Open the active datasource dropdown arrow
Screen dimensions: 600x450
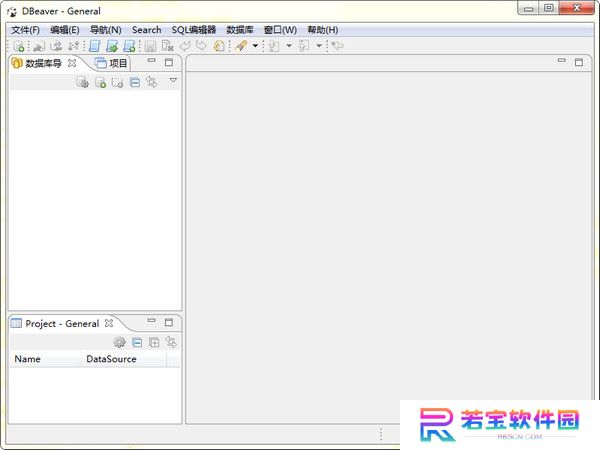pos(289,46)
